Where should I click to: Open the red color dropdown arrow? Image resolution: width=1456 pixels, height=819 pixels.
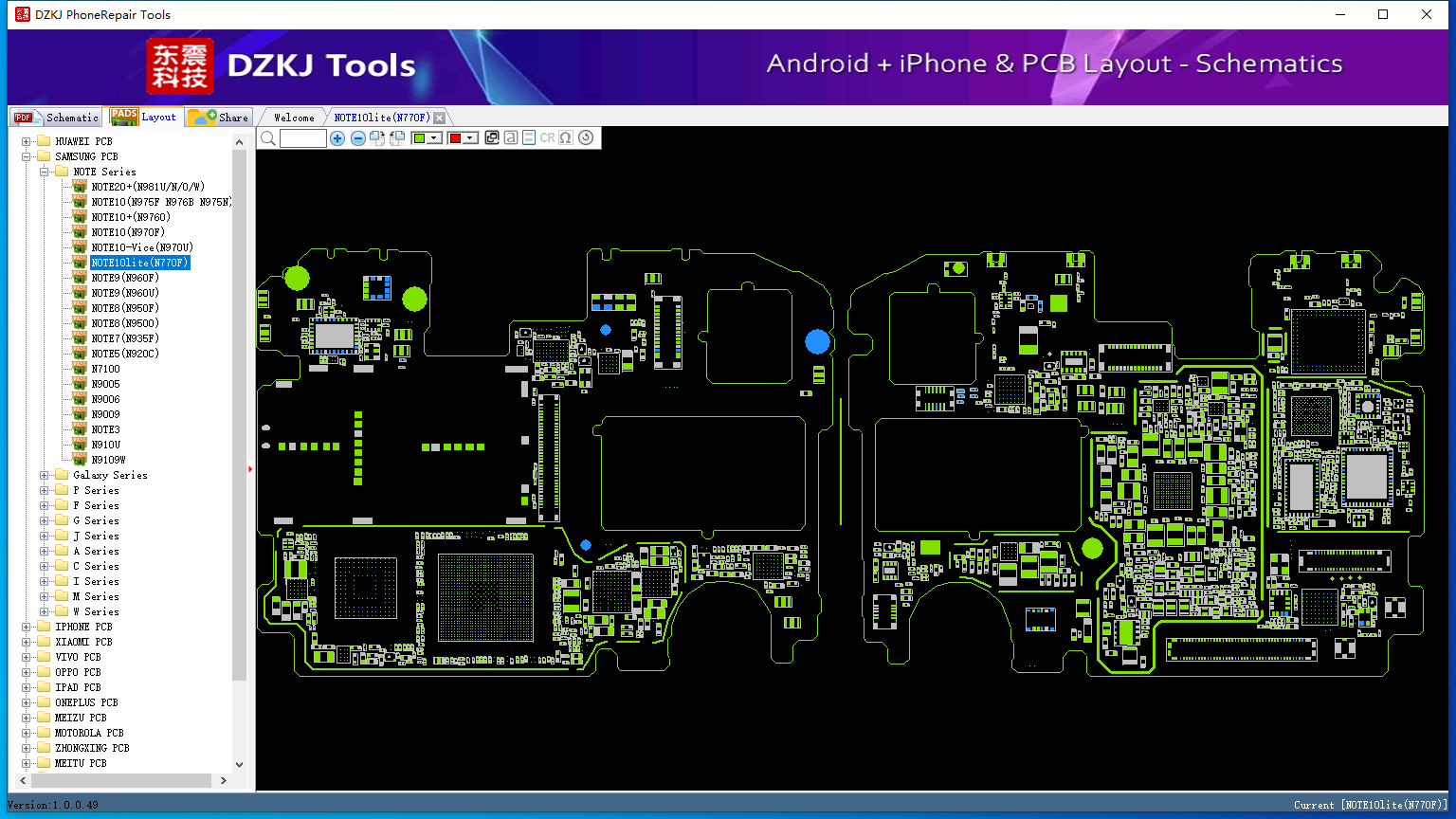[x=470, y=138]
